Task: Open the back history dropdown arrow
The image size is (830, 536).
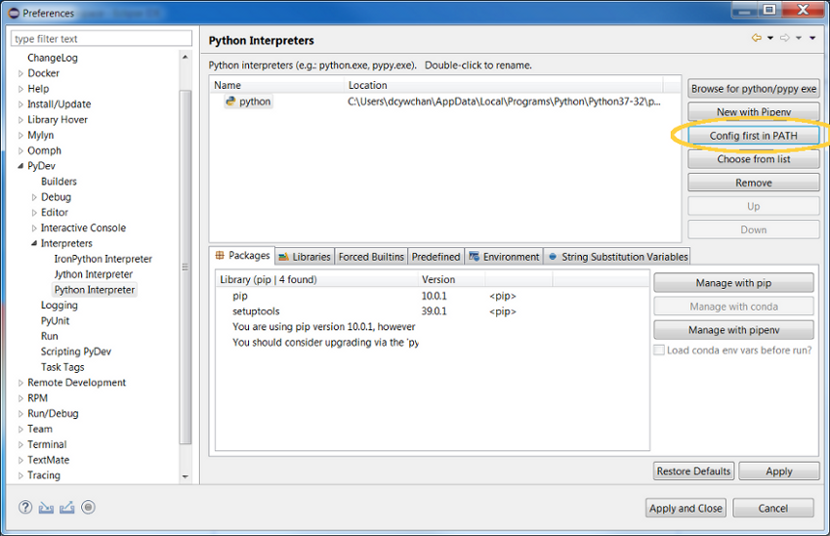Action: pos(770,39)
